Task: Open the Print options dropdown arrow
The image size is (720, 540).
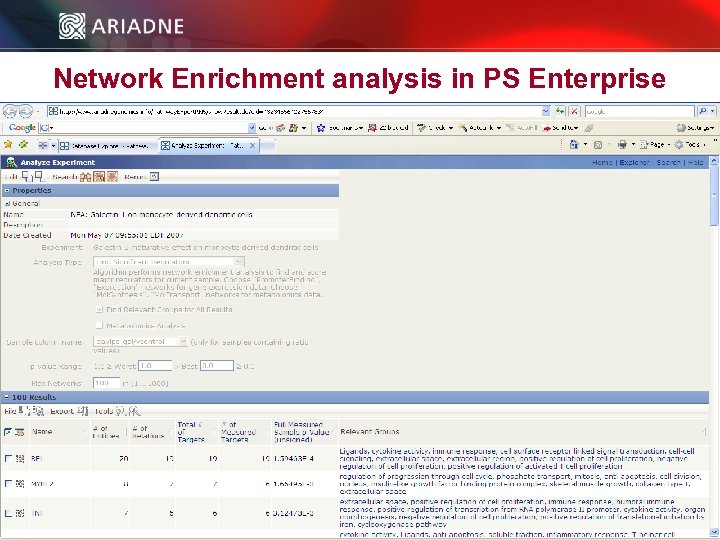Action: click(633, 145)
